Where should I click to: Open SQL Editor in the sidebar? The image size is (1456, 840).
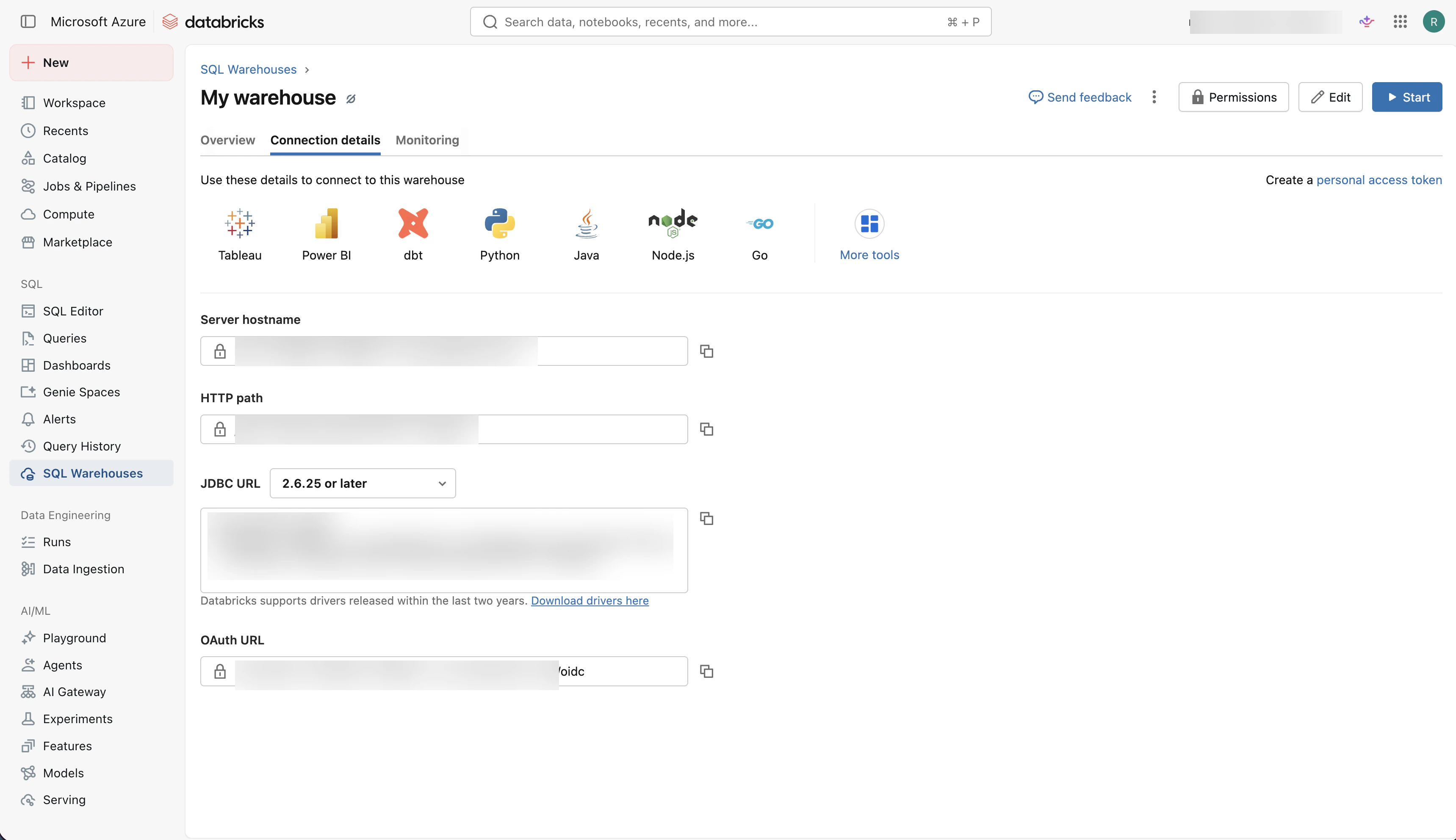91,311
